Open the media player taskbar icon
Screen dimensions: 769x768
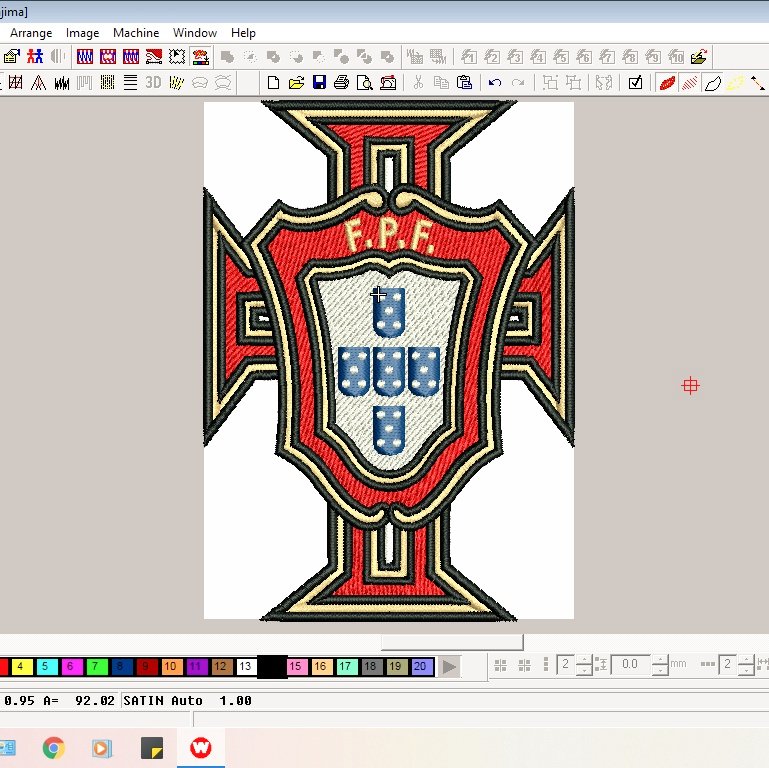[x=102, y=748]
